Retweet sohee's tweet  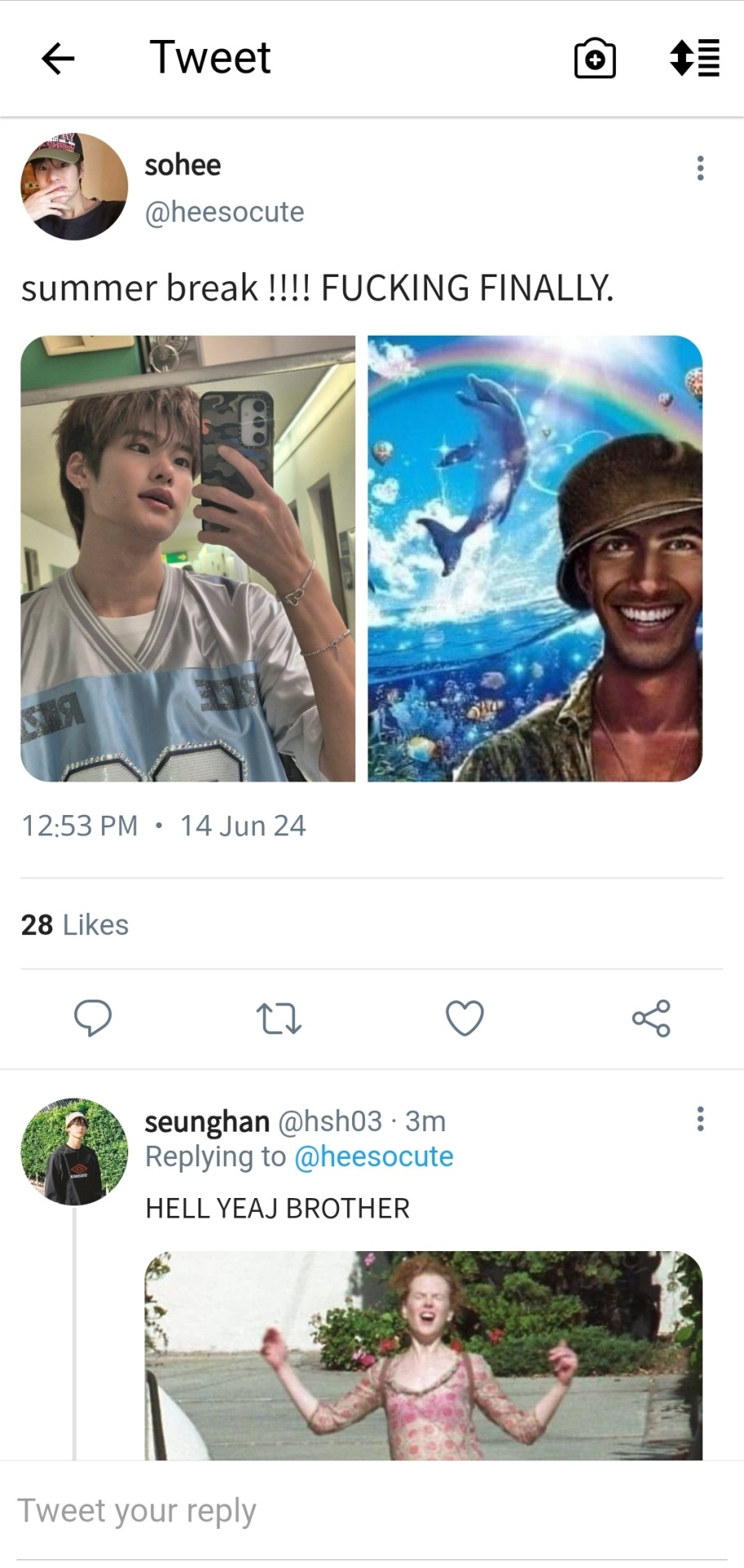(278, 1018)
